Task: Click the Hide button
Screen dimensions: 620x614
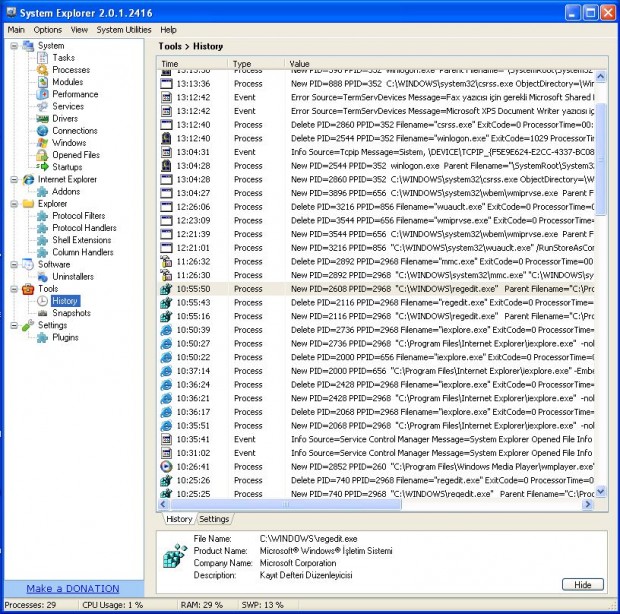Action: (x=582, y=585)
